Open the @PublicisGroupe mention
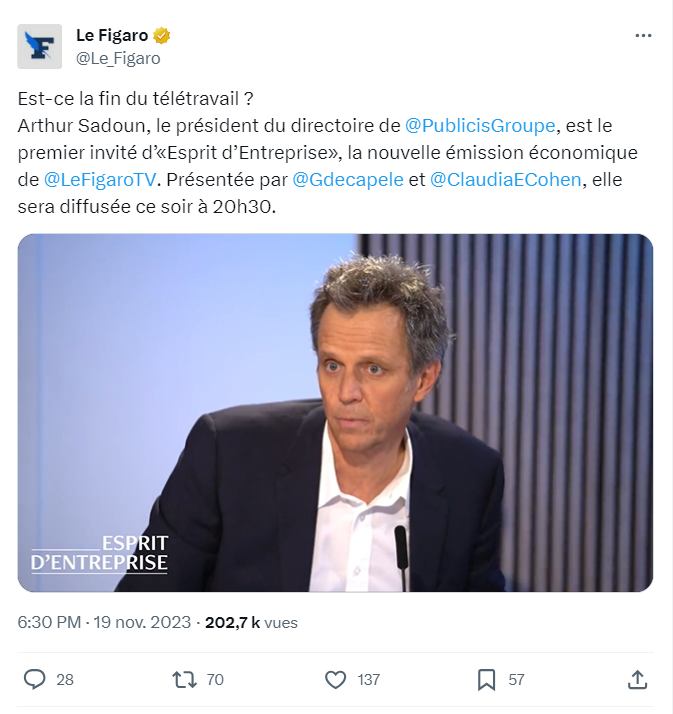 coord(480,126)
